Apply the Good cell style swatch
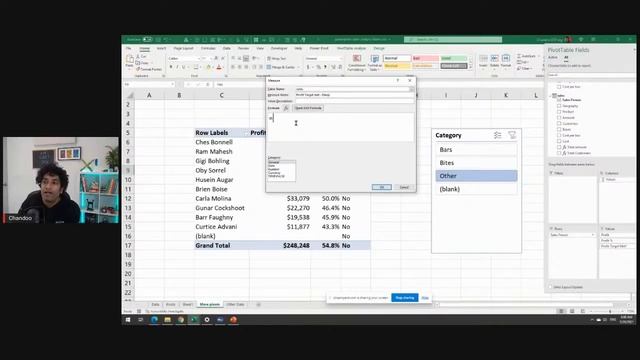This screenshot has height=360, width=640. [x=453, y=58]
